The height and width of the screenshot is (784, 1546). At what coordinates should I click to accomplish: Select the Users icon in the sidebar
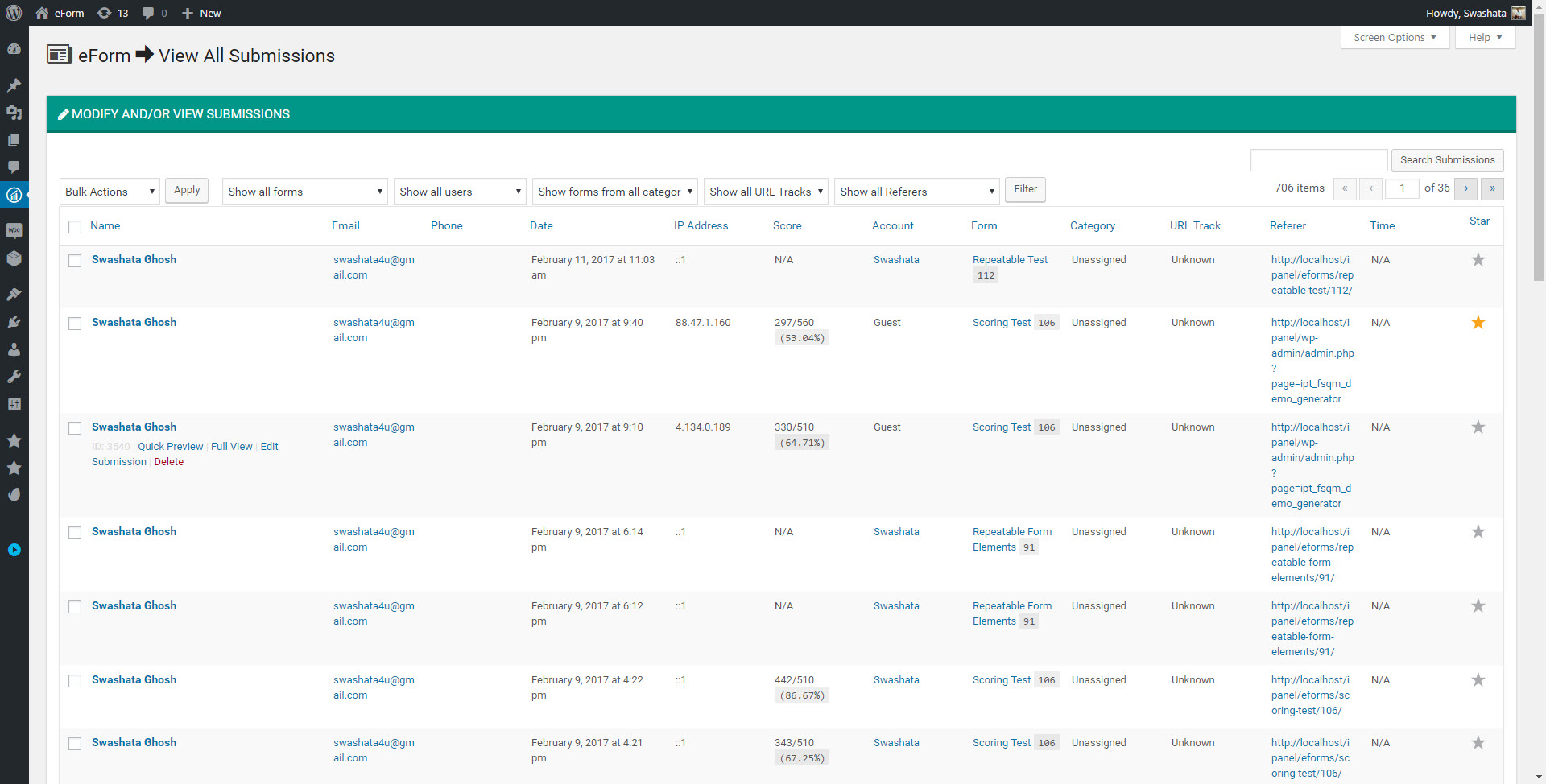tap(14, 349)
